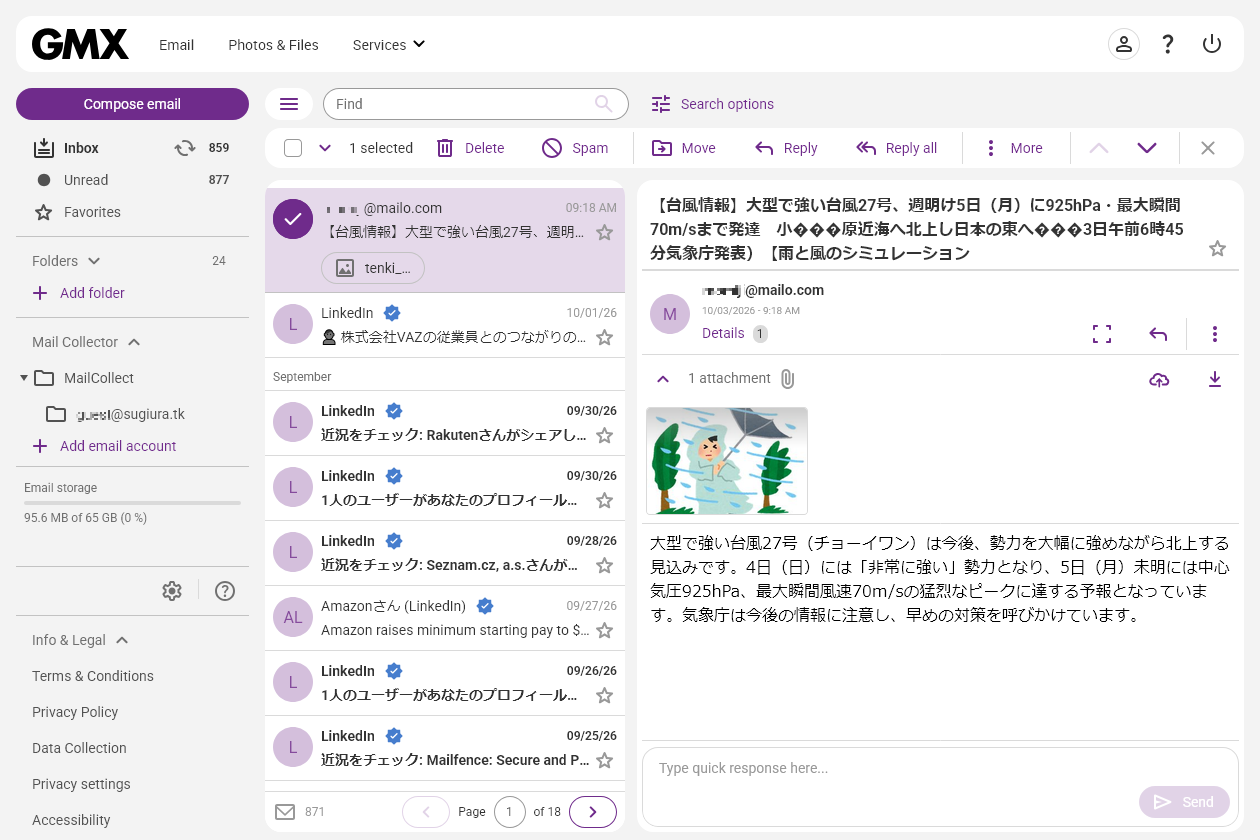
Task: Open help circle icon in sidebar
Action: pos(225,591)
